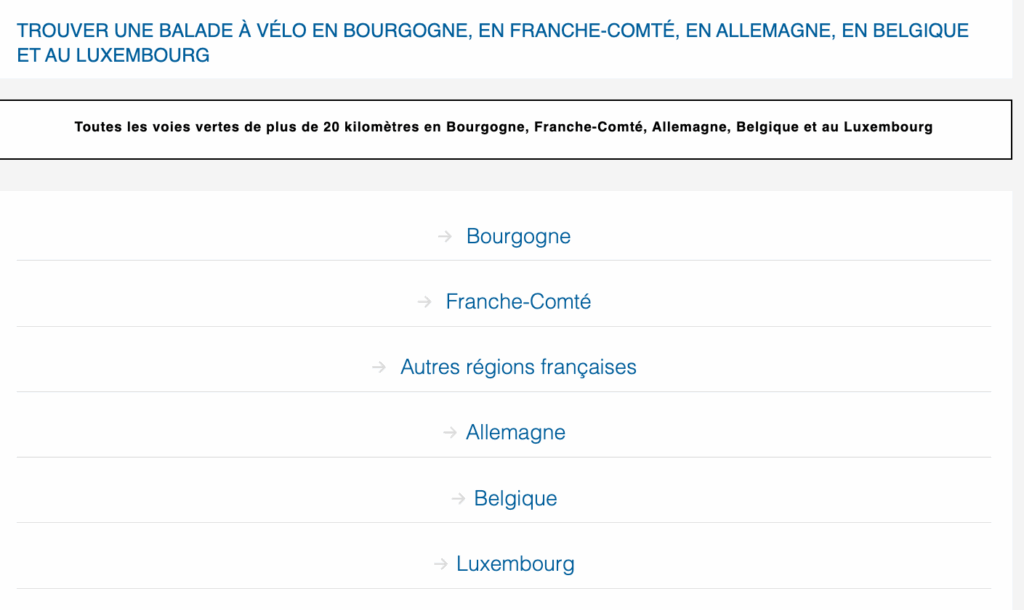
Task: Click the arrow icon beside Belgique
Action: (458, 499)
